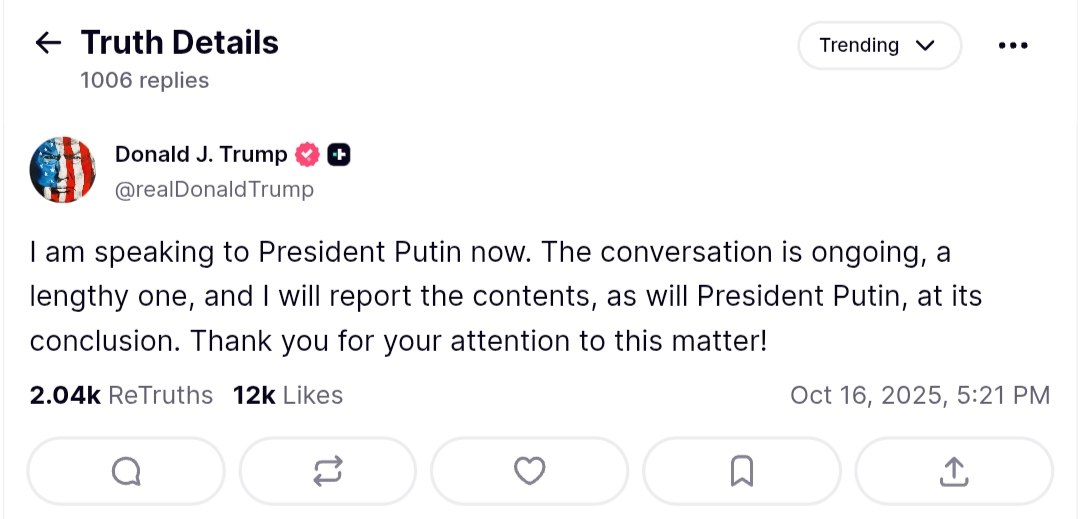Click the dark plus badge beside name
Image resolution: width=1080 pixels, height=519 pixels.
pos(339,155)
